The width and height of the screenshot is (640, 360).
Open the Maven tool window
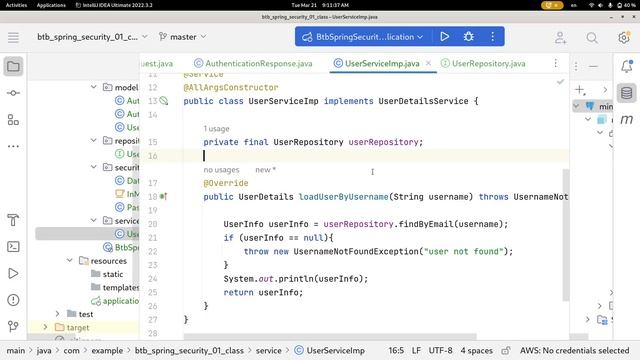tap(627, 120)
